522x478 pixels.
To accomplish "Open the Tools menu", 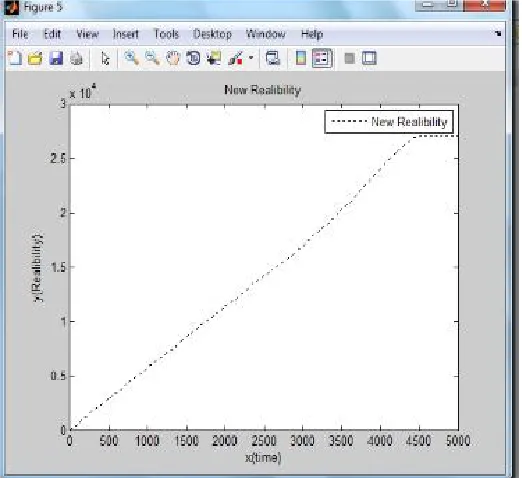I will [x=166, y=34].
